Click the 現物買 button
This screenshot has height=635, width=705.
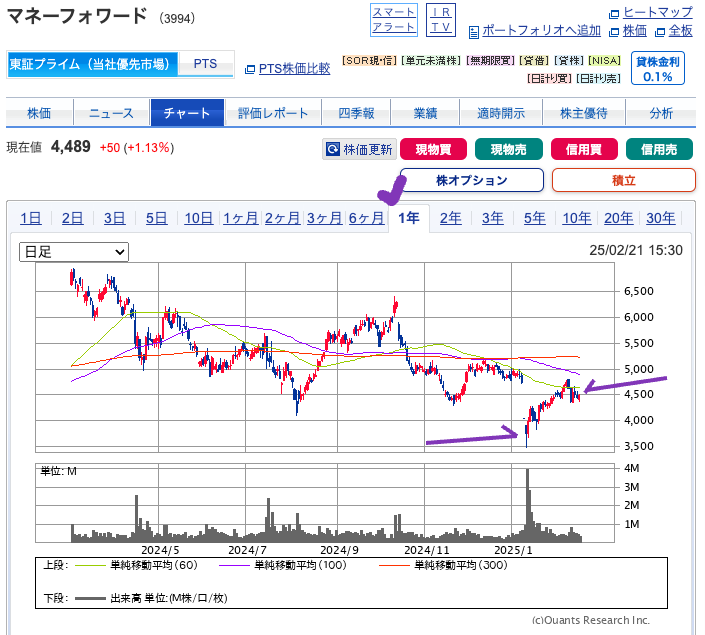pyautogui.click(x=433, y=149)
